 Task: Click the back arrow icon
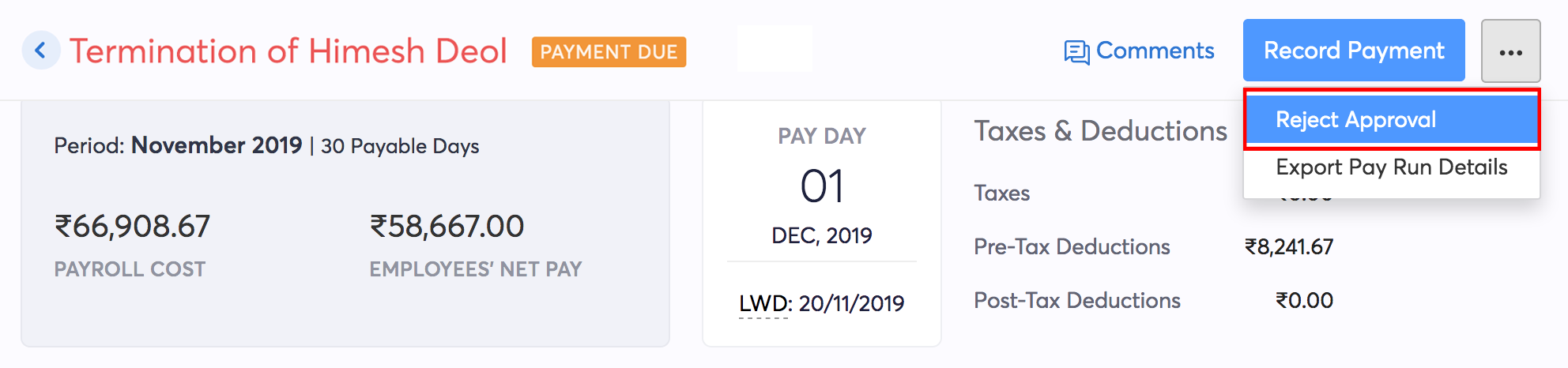[x=40, y=51]
